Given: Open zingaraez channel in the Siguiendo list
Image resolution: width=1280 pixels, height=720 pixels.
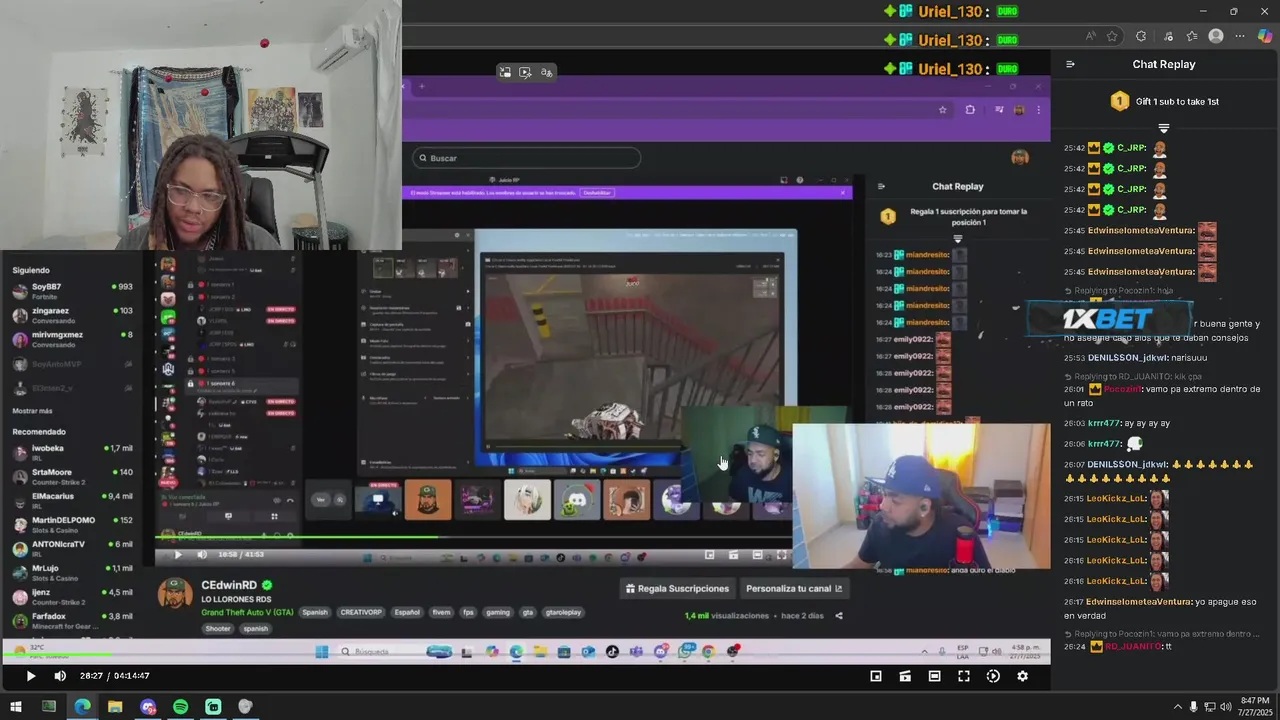Looking at the screenshot, I should tap(72, 315).
